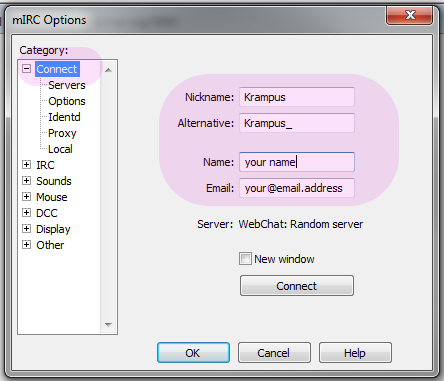Open the Proxy subcategory
This screenshot has width=444, height=381.
(62, 133)
